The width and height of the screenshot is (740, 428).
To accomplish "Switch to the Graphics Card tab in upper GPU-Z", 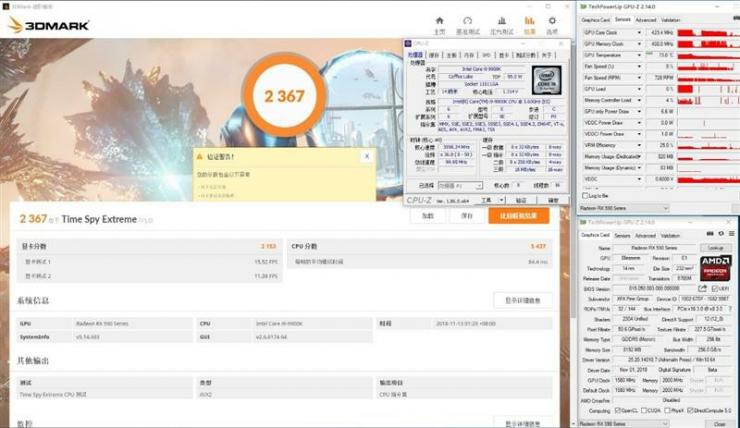I will coord(596,20).
